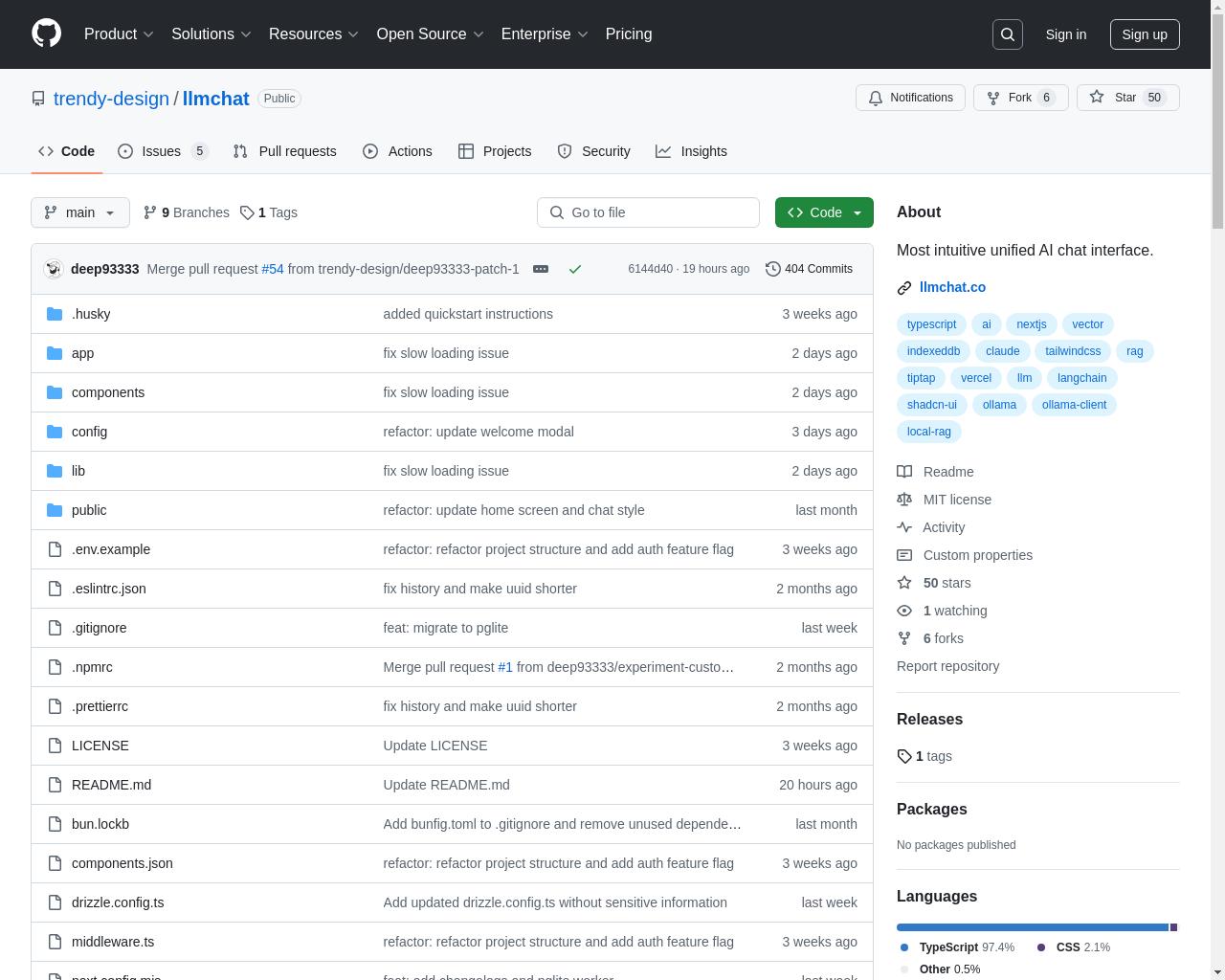Image resolution: width=1225 pixels, height=980 pixels.
Task: Click the deep93333 avatar image
Action: tap(54, 269)
